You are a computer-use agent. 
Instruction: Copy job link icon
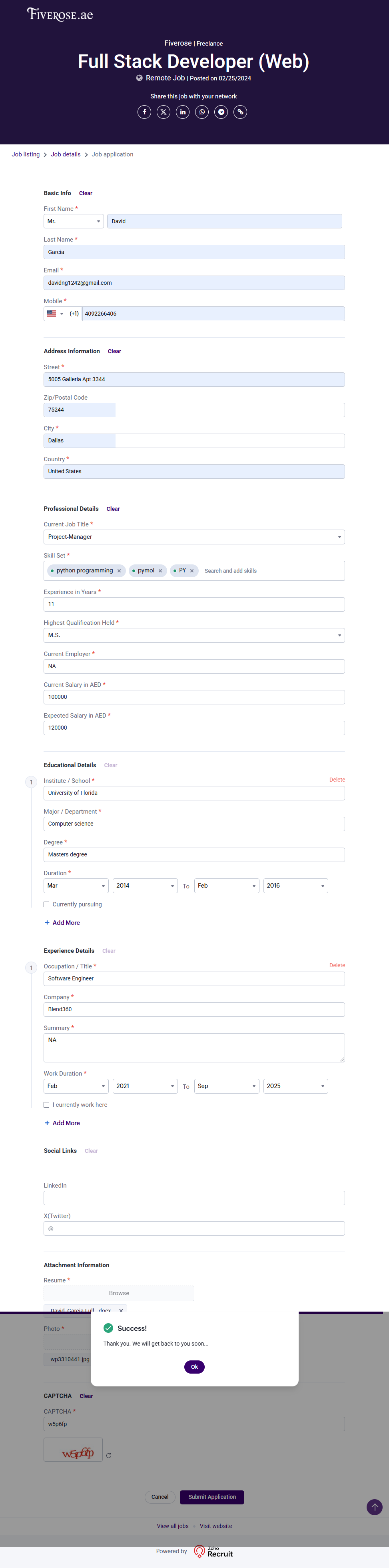(x=240, y=112)
